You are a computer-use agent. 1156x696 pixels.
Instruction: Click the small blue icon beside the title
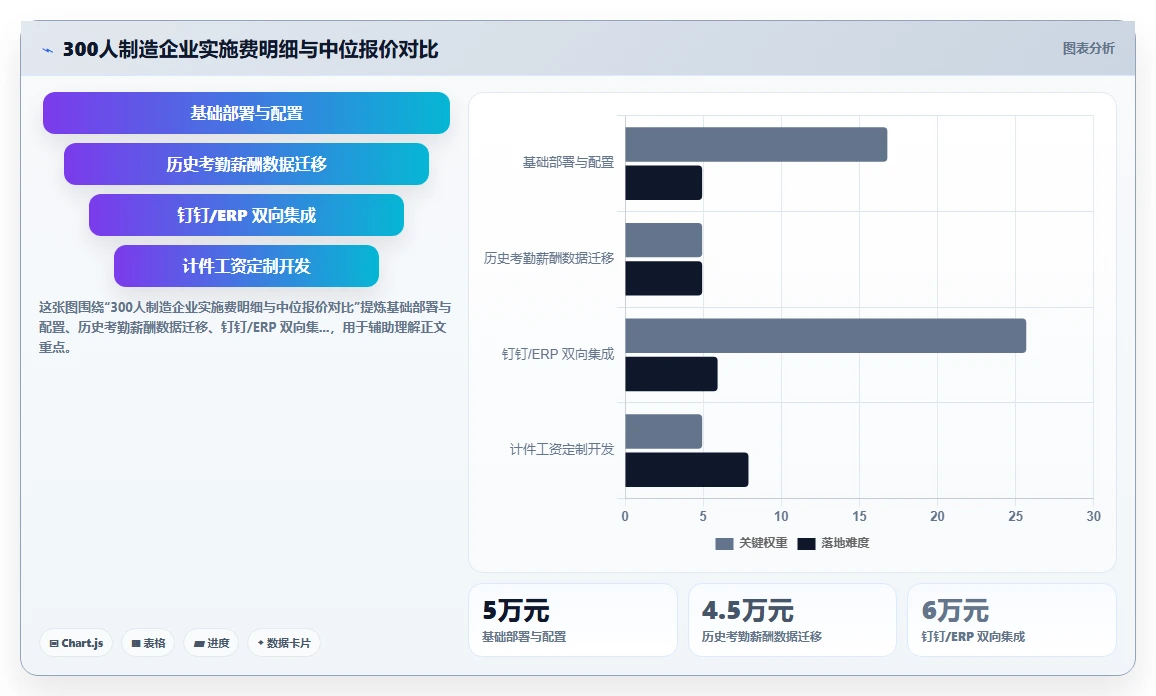[48, 50]
